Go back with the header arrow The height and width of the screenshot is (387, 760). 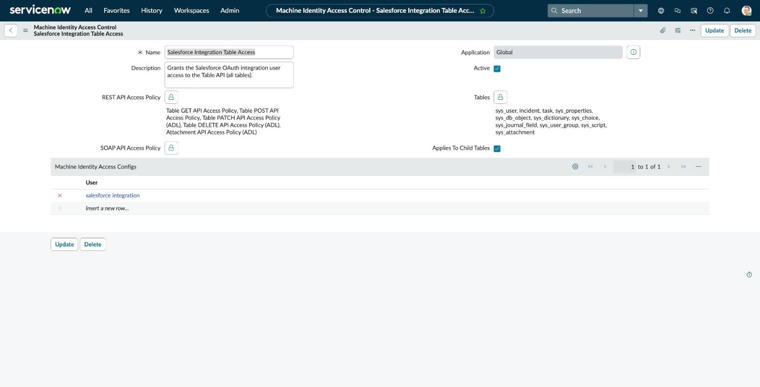[x=11, y=30]
